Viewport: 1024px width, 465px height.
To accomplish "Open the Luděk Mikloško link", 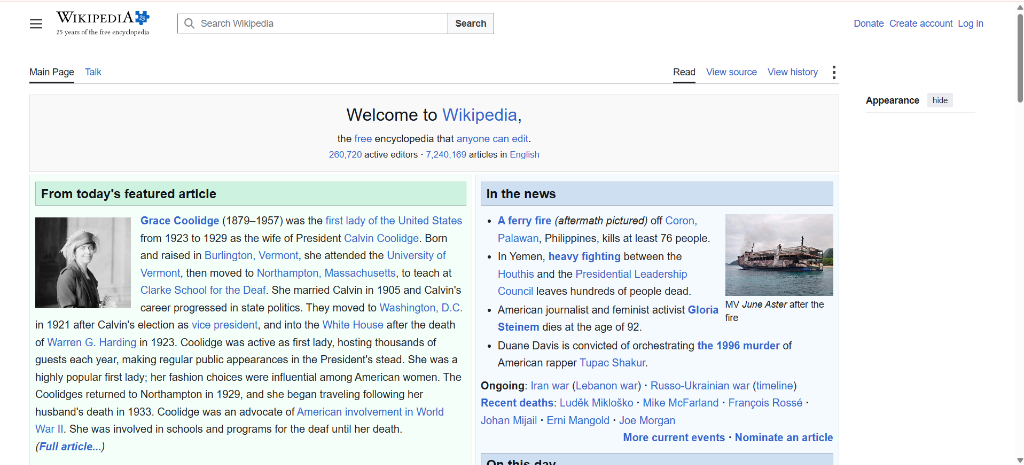I will pyautogui.click(x=598, y=403).
